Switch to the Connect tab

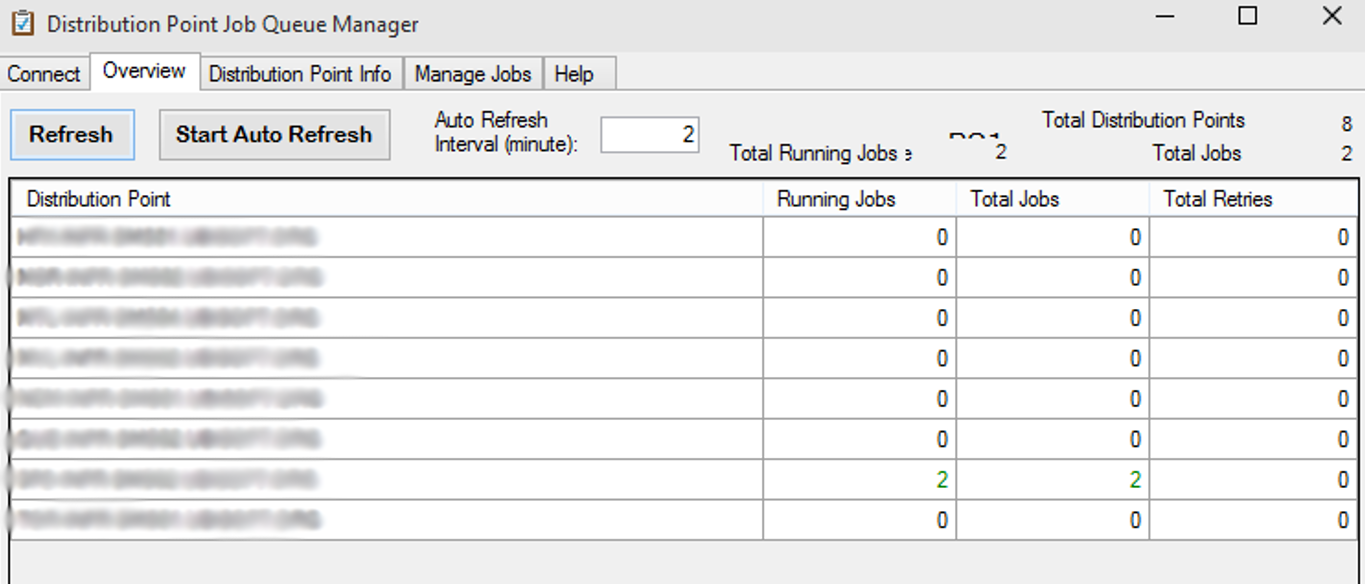43,73
